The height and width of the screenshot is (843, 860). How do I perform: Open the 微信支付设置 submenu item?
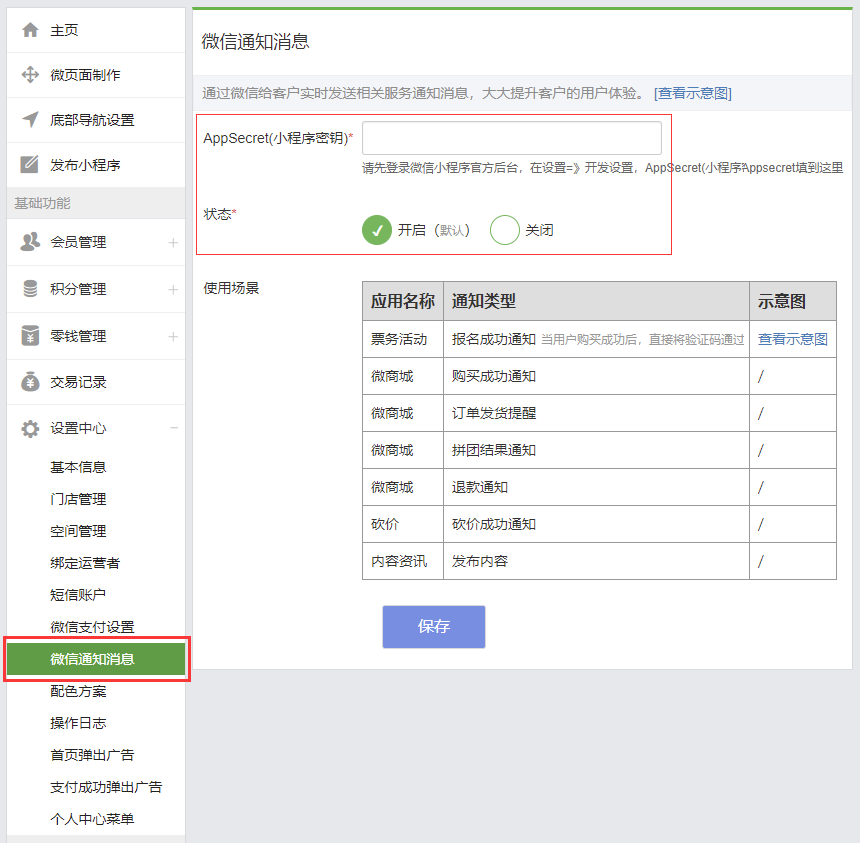click(x=92, y=627)
